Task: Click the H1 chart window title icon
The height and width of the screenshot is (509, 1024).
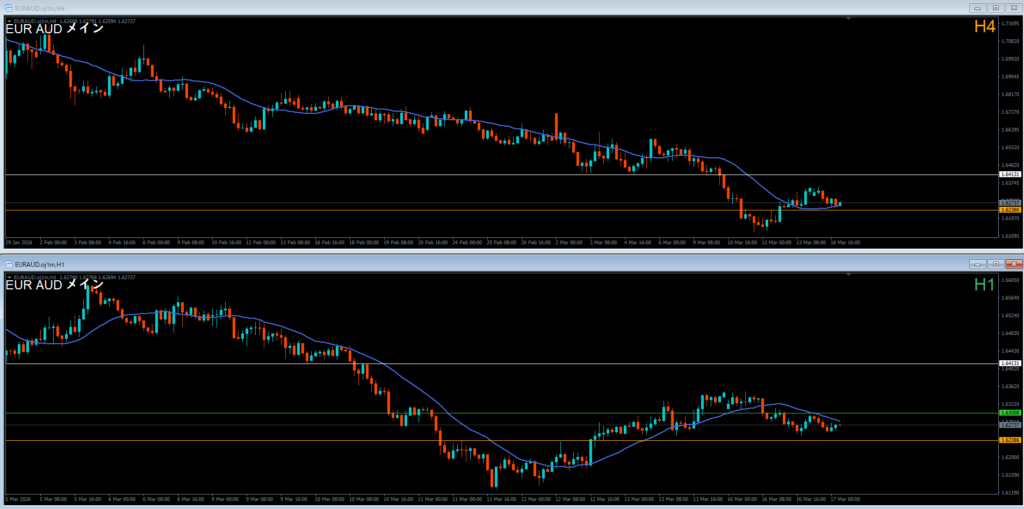Action: click(x=11, y=263)
